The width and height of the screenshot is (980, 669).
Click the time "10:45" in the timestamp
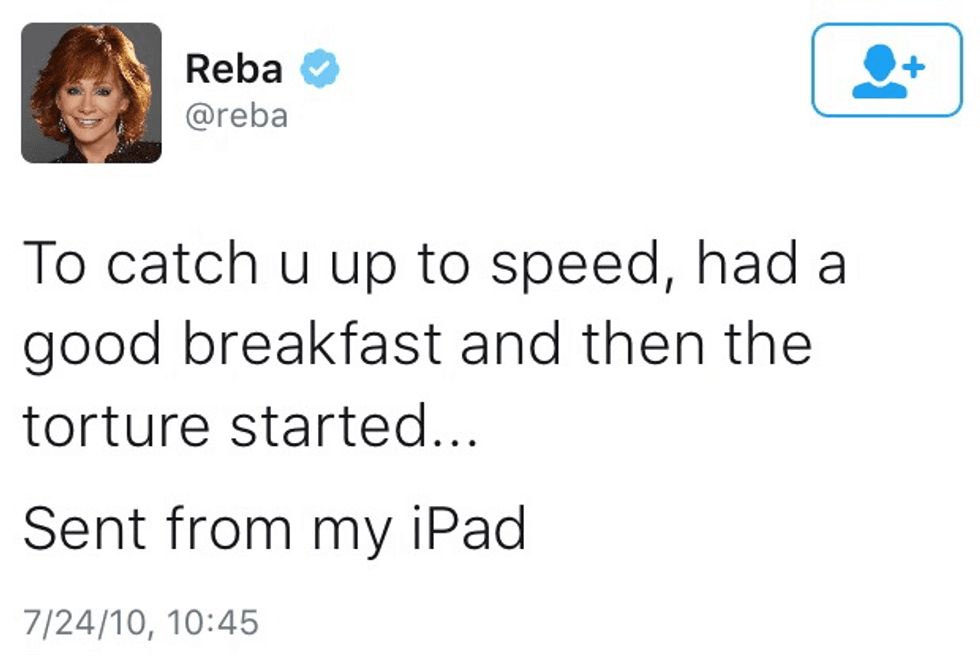[x=213, y=622]
